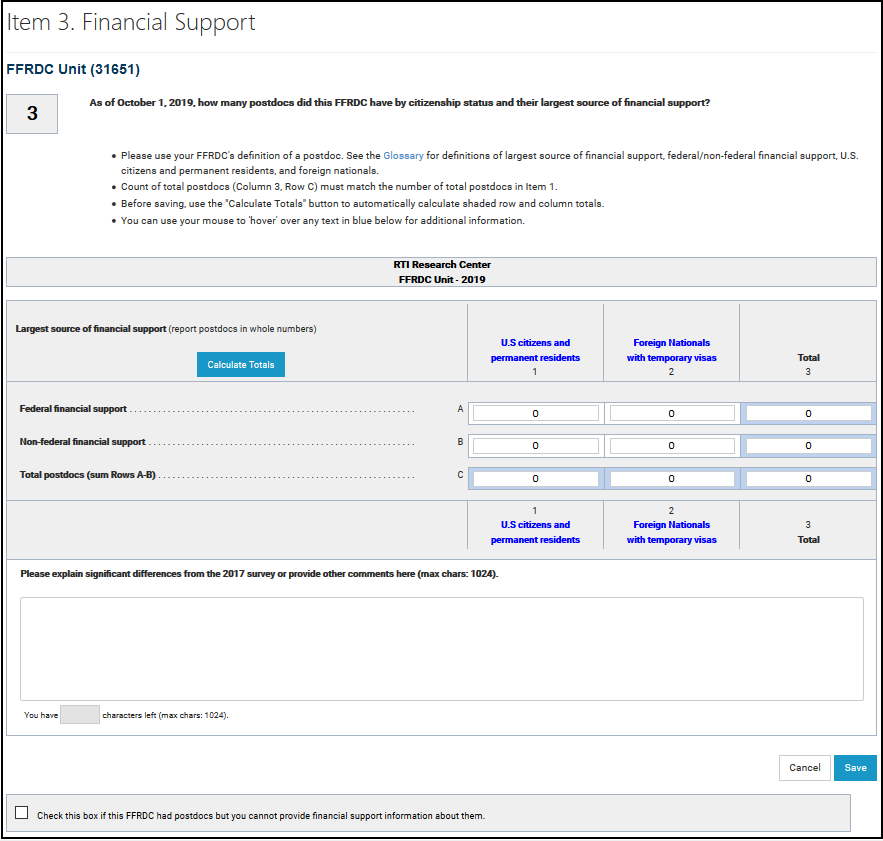Viewport: 883px width, 841px height.
Task: Click Federal financial support Total field
Action: 808,414
